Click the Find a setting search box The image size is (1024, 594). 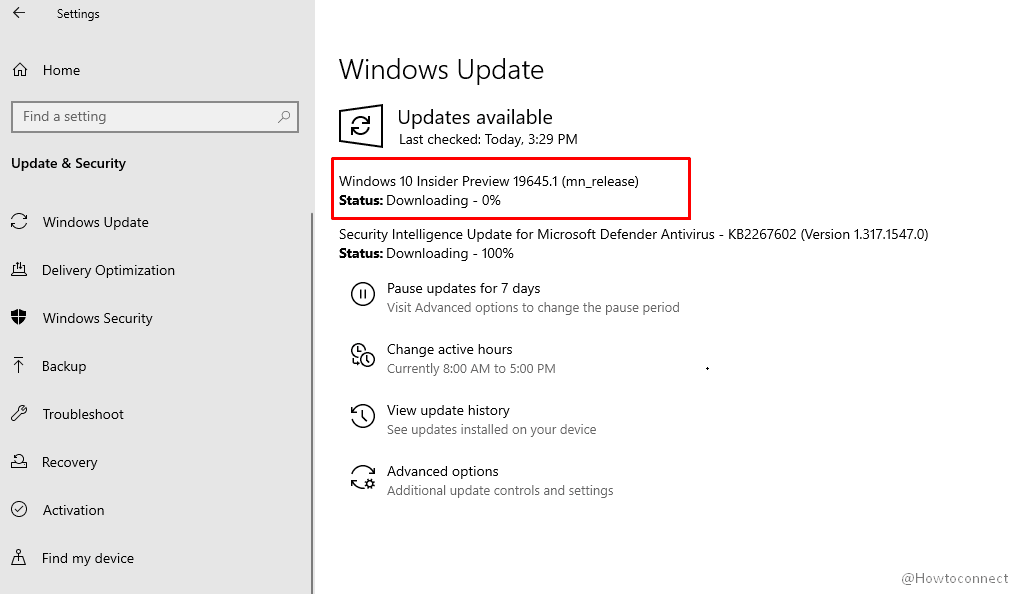[155, 117]
